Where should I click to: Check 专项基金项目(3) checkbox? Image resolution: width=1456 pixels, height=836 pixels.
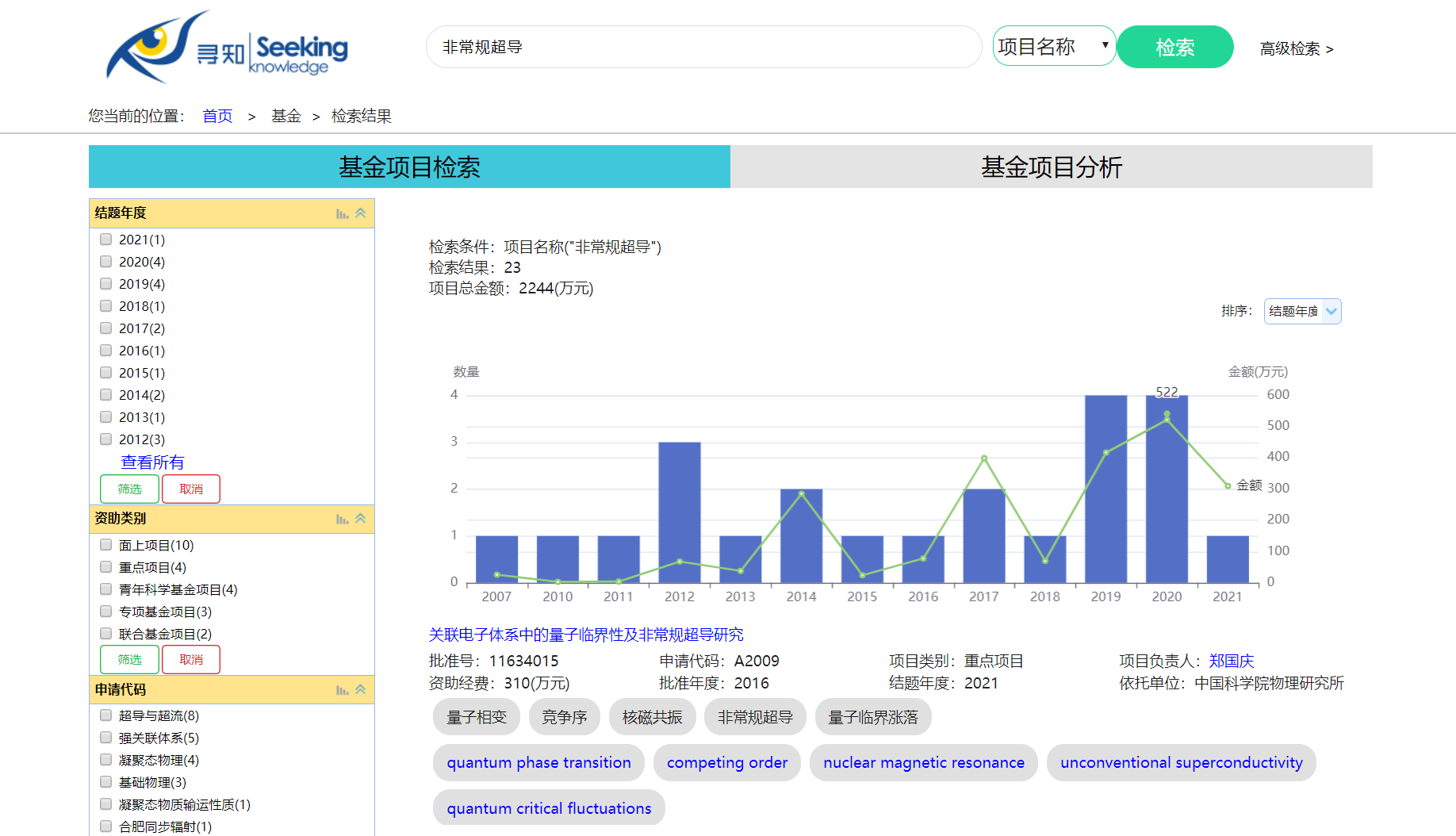tap(105, 611)
